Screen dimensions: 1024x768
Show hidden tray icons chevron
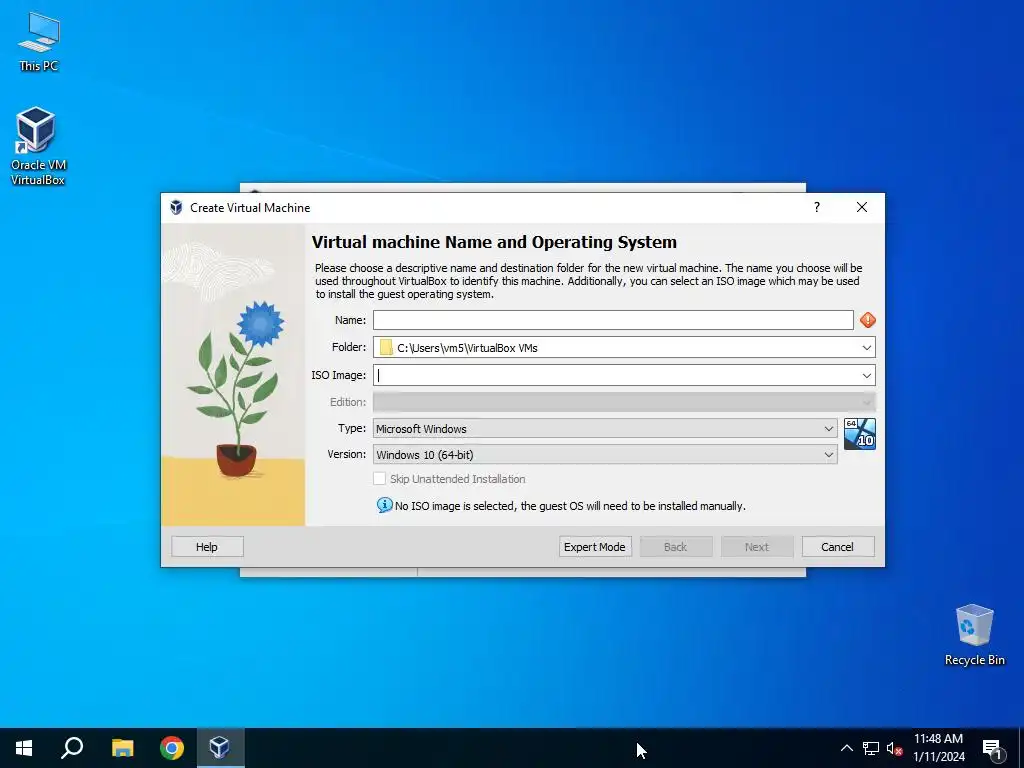[x=846, y=748]
